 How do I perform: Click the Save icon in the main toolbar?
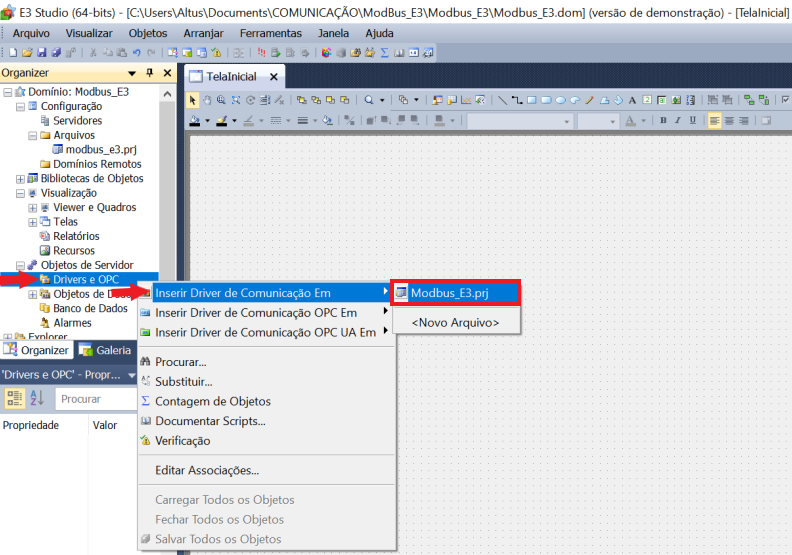pos(41,52)
